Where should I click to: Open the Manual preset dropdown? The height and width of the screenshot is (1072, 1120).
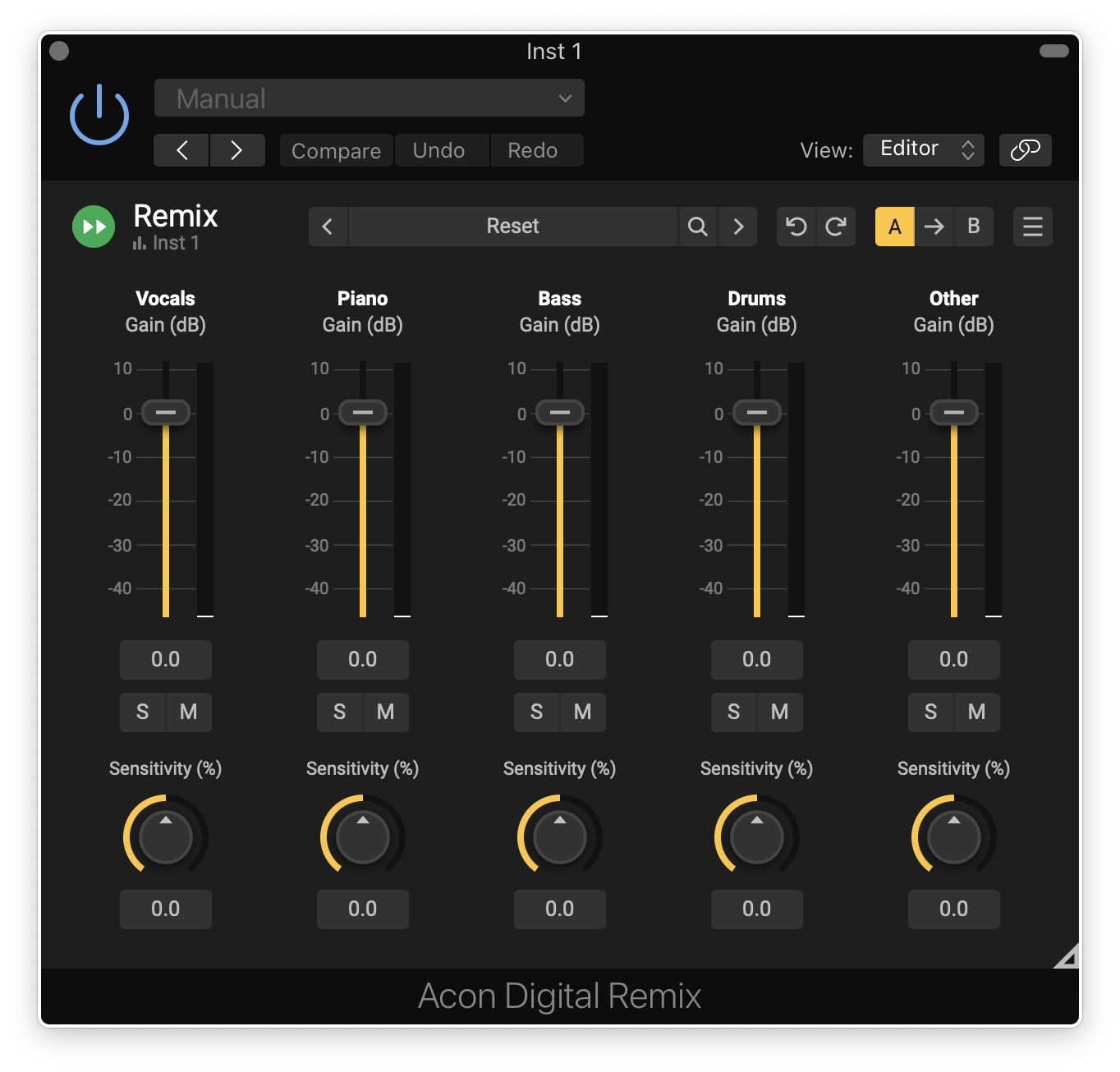pyautogui.click(x=370, y=98)
